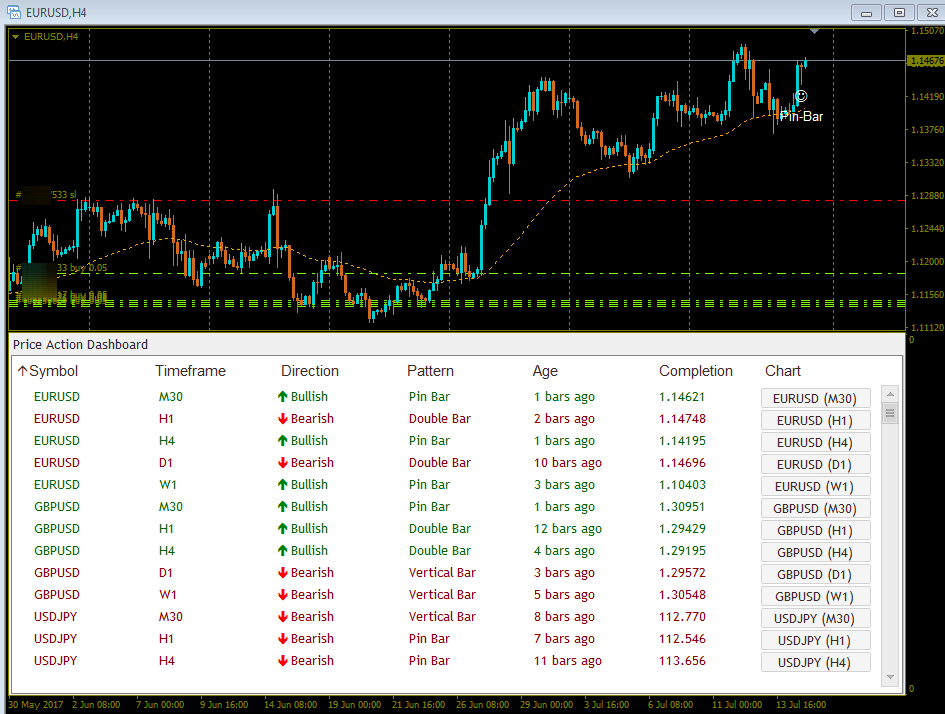Open the GBPUSD (D1) chart button
The width and height of the screenshot is (945, 714).
coord(815,574)
